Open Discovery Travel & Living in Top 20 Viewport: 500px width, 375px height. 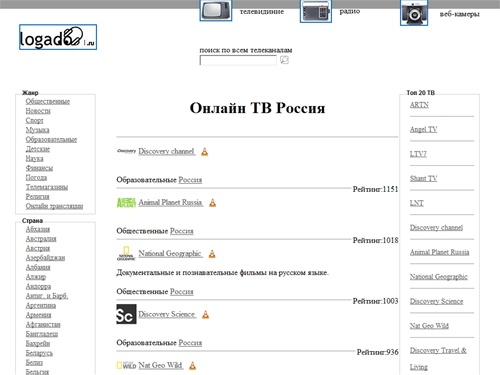point(438,359)
